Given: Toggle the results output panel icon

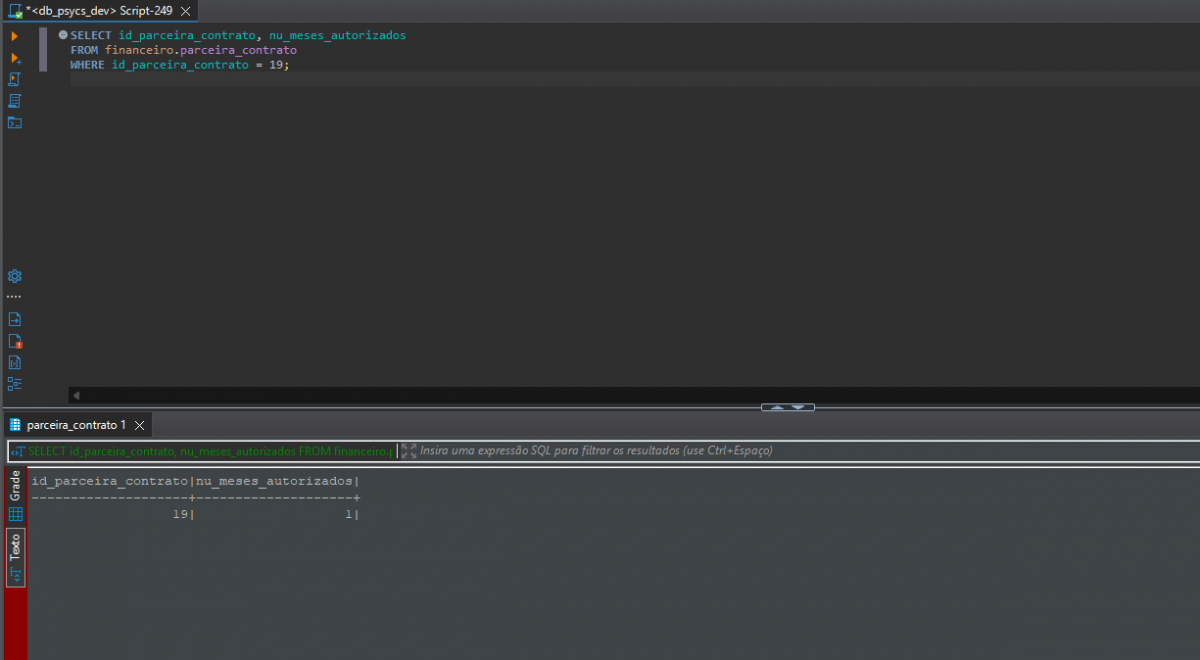Looking at the screenshot, I should 14,319.
